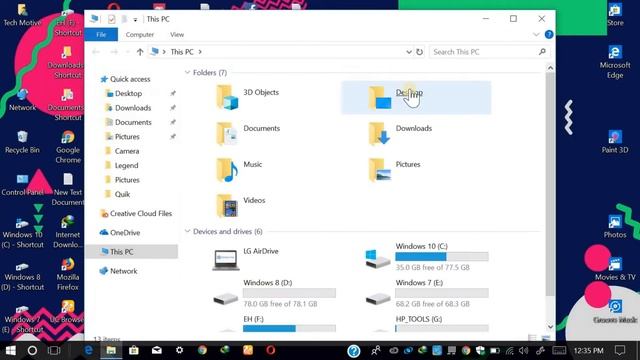Image resolution: width=640 pixels, height=360 pixels.
Task: Open Microsoft Edge desktop icon
Action: 615,62
